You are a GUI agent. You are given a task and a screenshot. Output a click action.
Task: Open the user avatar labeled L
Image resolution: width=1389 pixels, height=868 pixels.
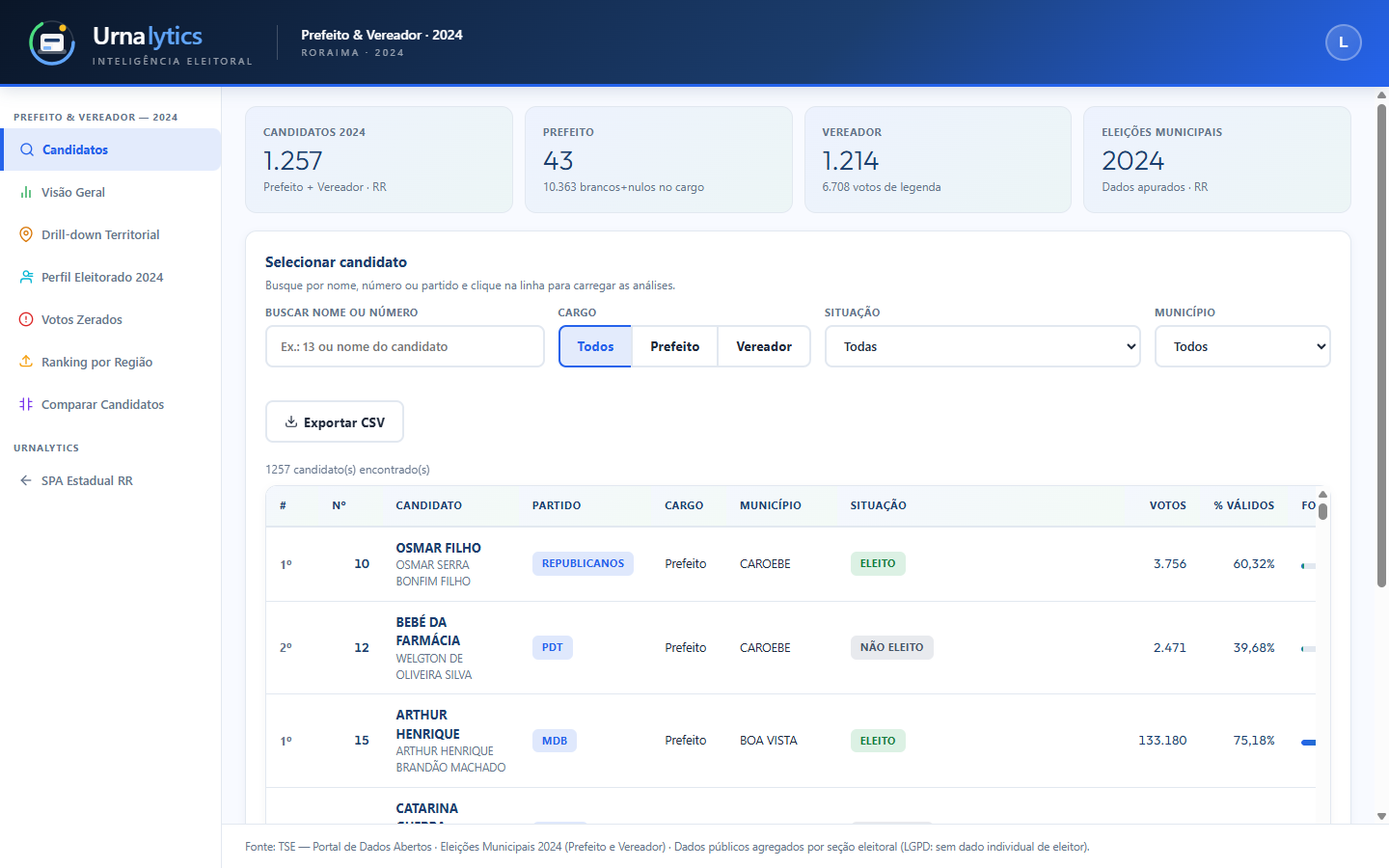1343,42
